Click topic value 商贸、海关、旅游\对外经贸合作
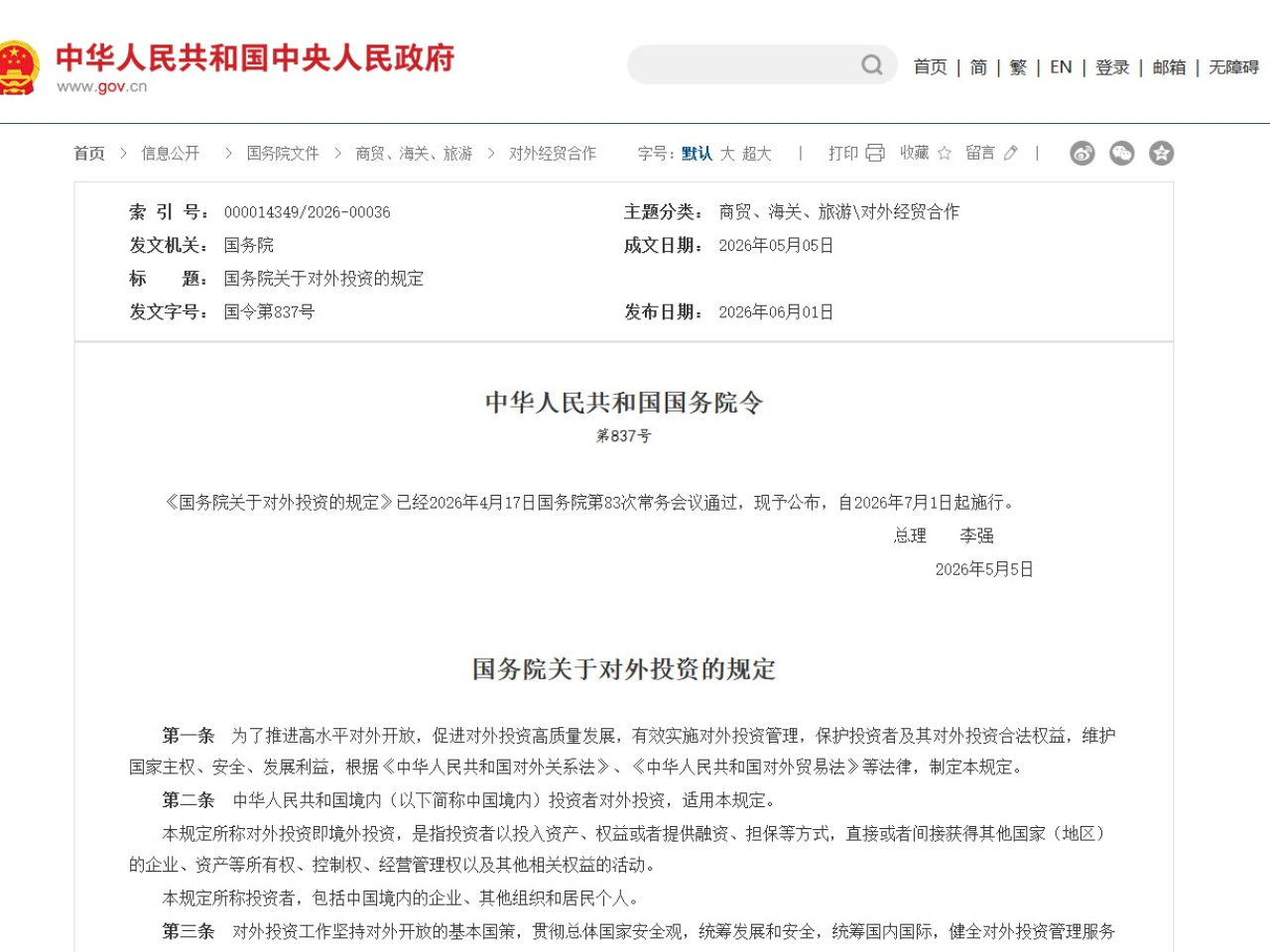 (839, 212)
